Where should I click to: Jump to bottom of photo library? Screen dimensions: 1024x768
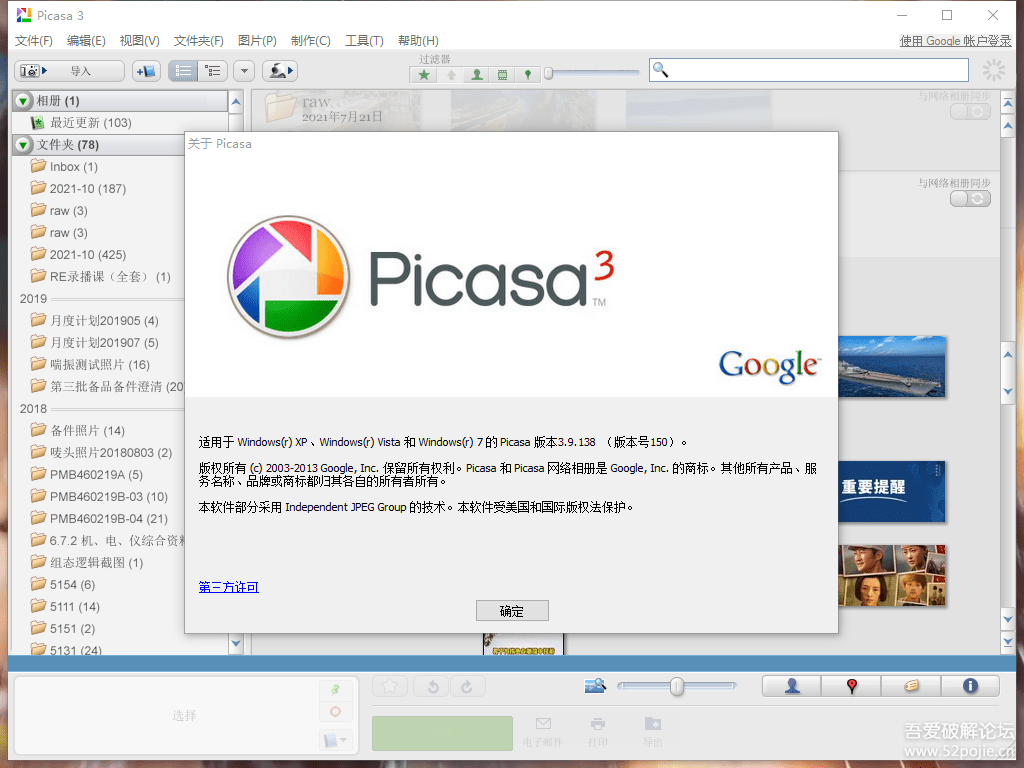pos(1008,643)
